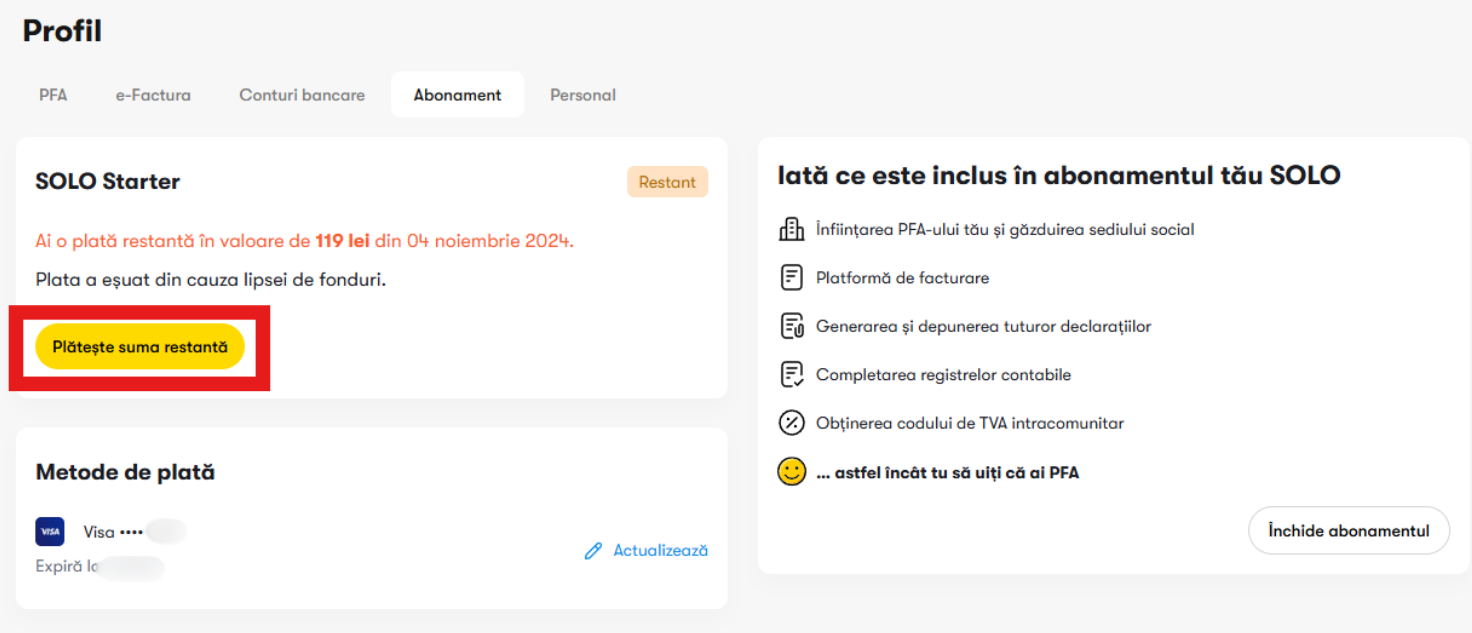Click the Visa card logo

tap(50, 532)
